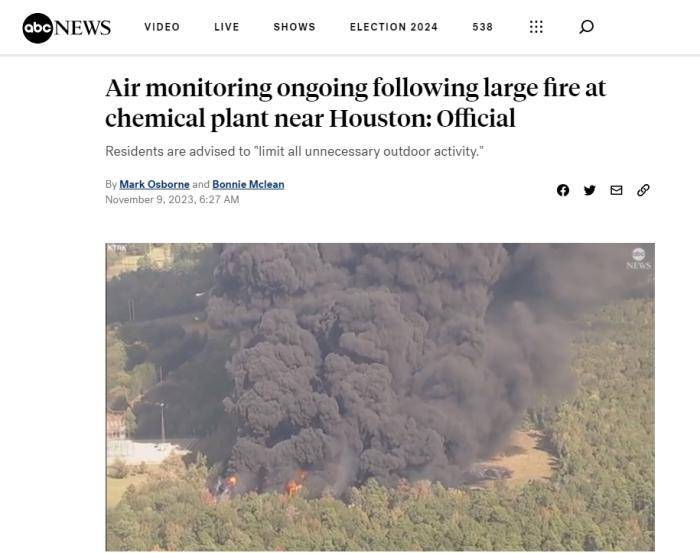Share article via email icon
The height and width of the screenshot is (553, 700).
click(x=616, y=191)
